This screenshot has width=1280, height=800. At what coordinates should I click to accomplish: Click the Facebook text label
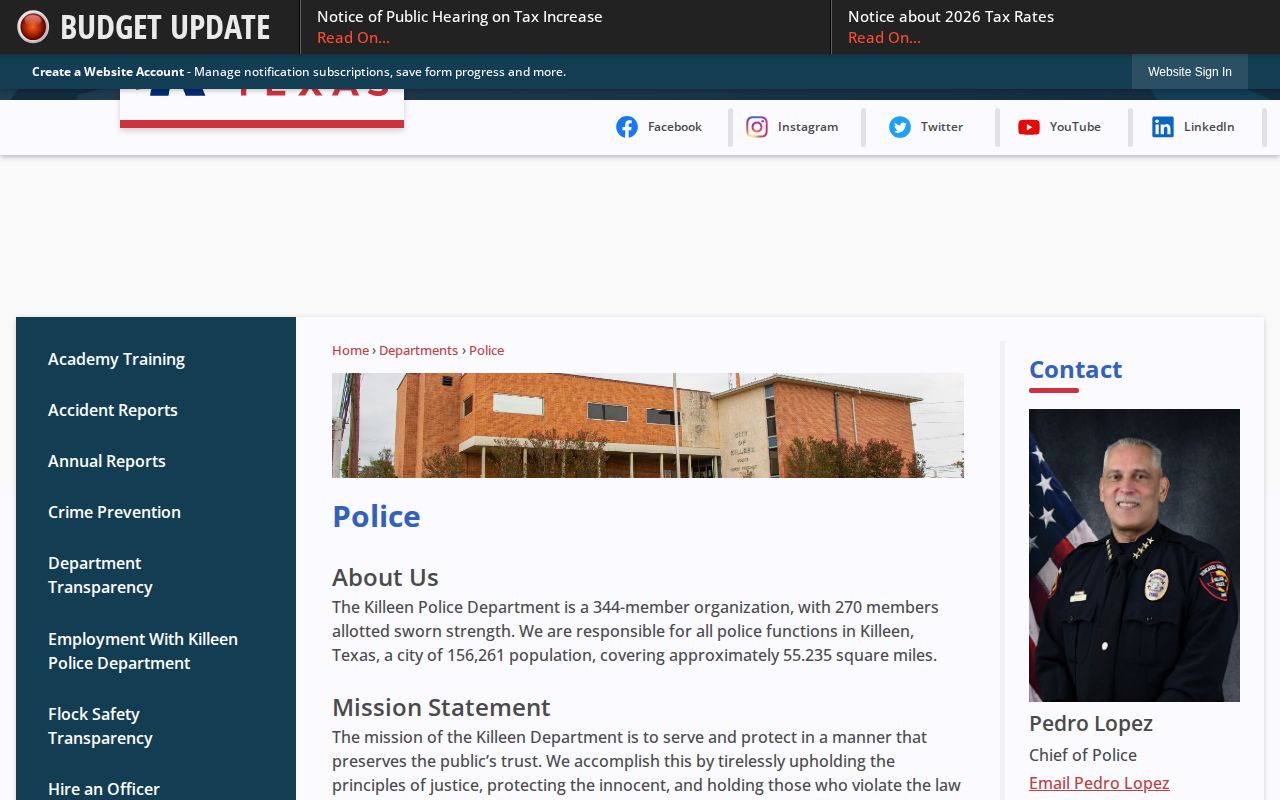coord(675,127)
